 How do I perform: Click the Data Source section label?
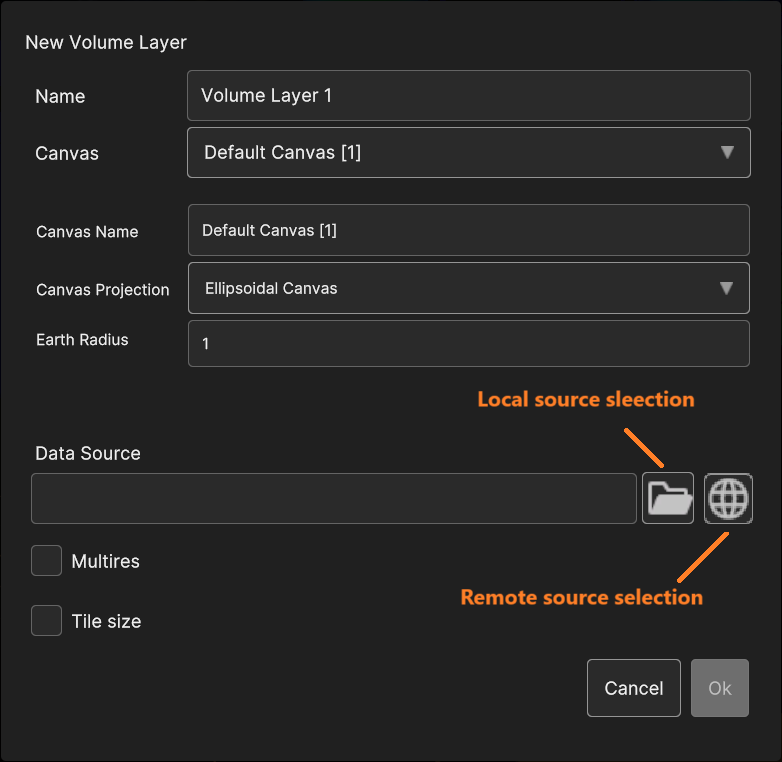(88, 453)
